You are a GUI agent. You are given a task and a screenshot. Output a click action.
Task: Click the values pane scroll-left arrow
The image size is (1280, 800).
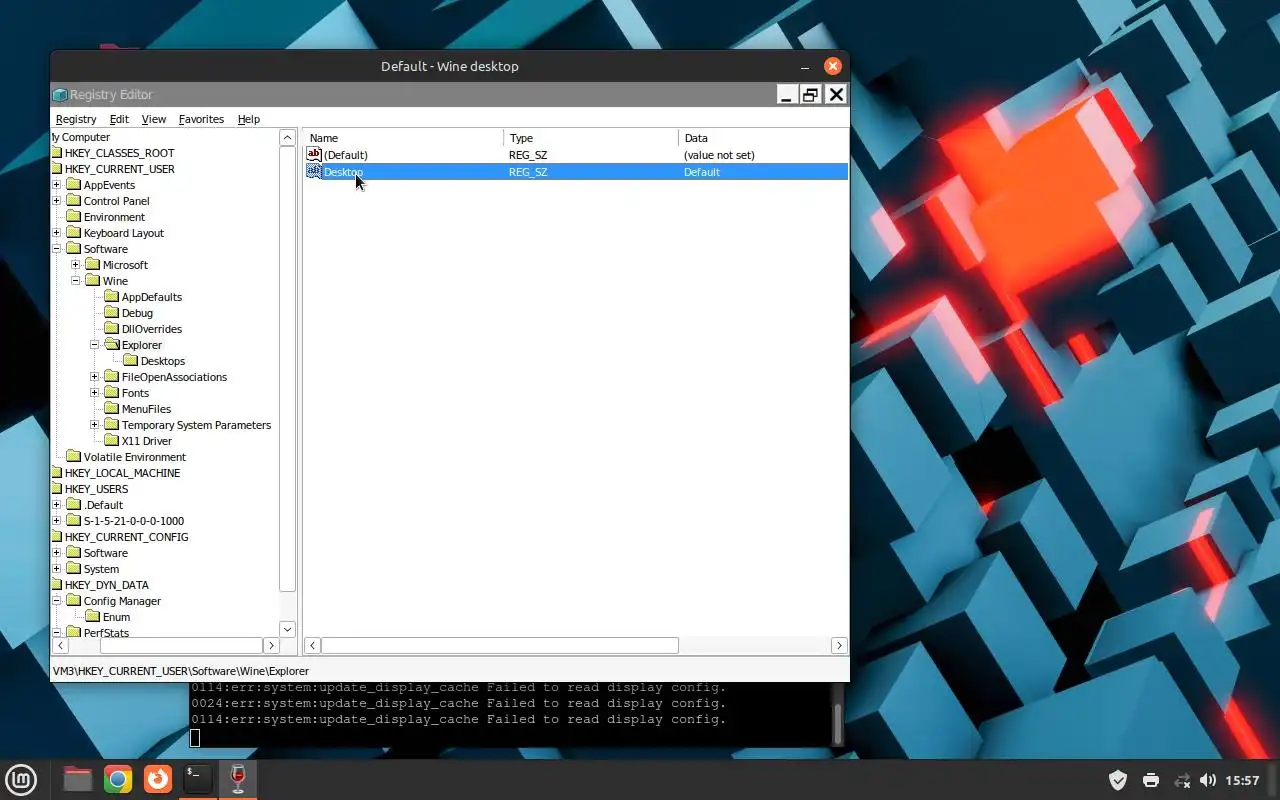click(312, 646)
